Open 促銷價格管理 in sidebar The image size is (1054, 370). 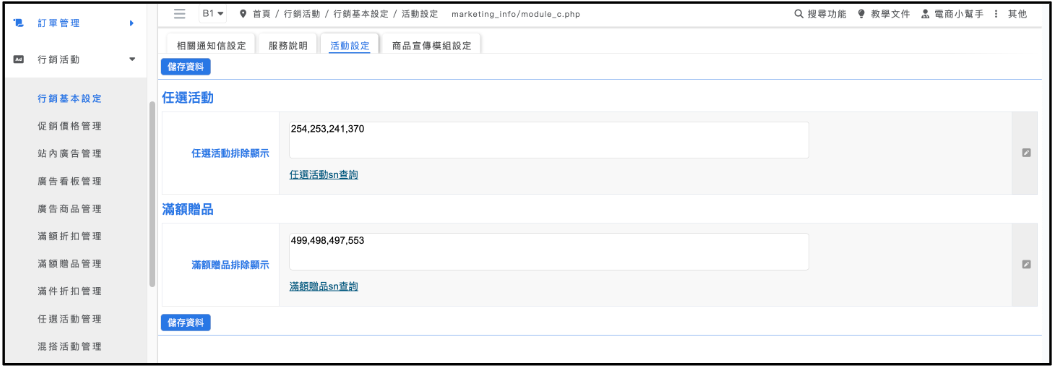point(69,126)
